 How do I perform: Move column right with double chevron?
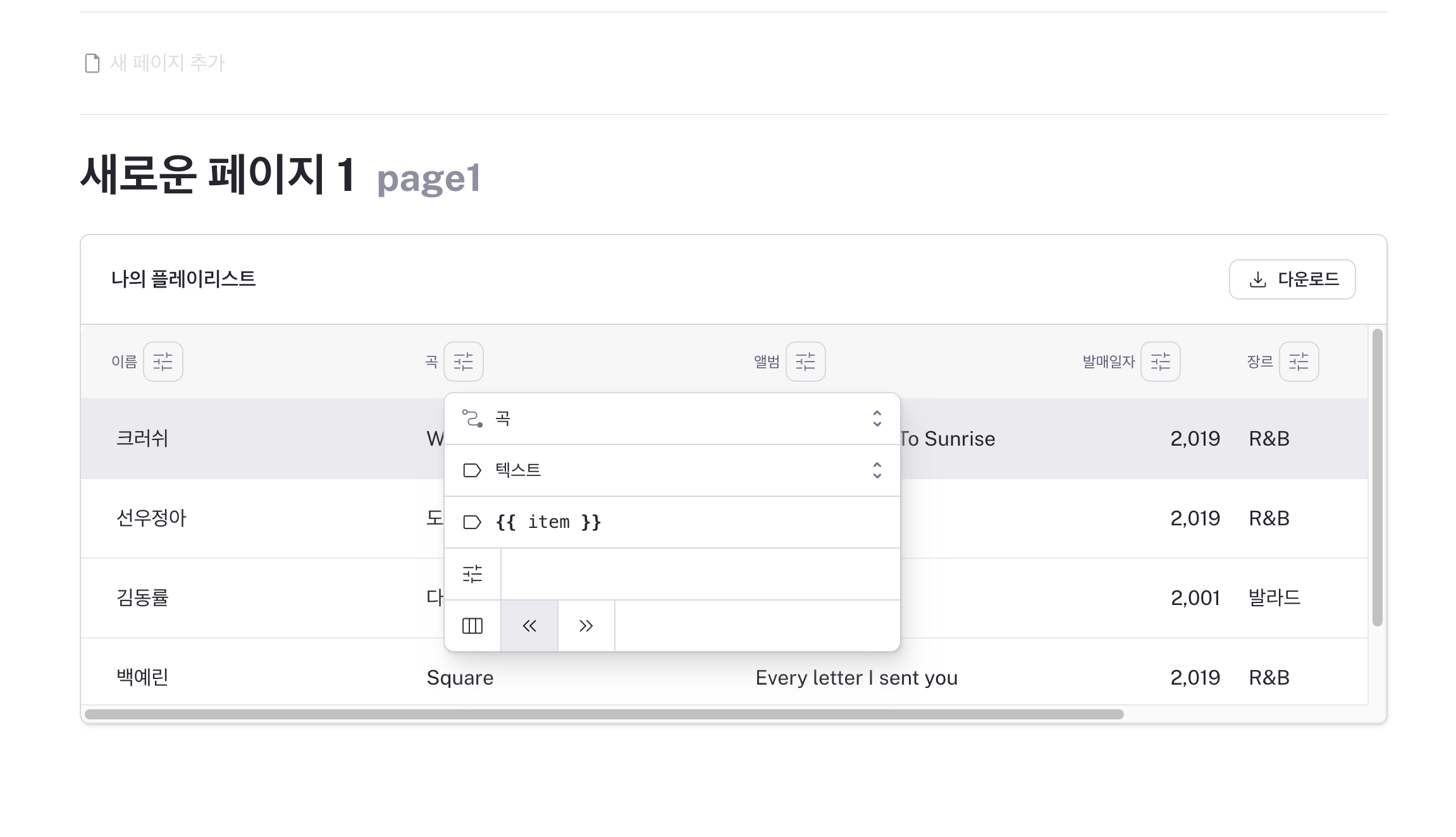click(586, 626)
